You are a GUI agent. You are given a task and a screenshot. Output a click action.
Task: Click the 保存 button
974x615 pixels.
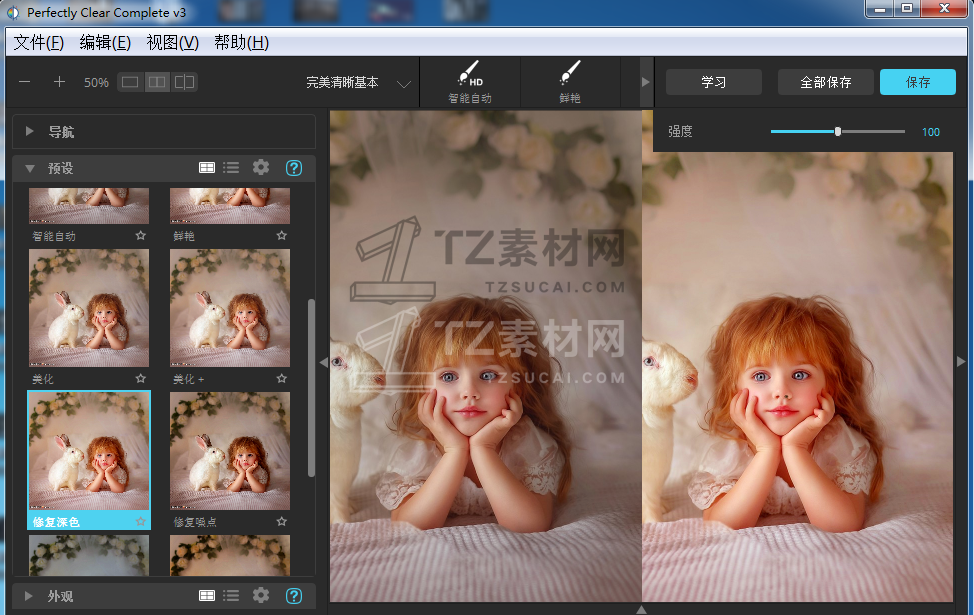point(917,82)
